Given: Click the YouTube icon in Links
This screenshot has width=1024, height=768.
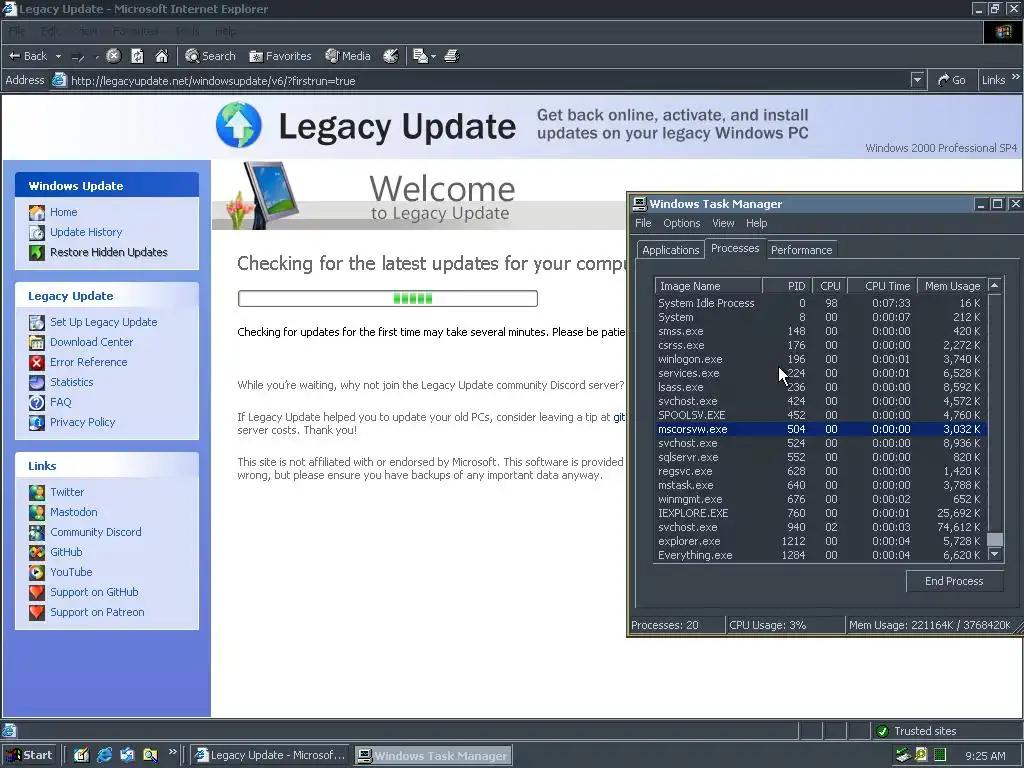Looking at the screenshot, I should pos(37,573).
